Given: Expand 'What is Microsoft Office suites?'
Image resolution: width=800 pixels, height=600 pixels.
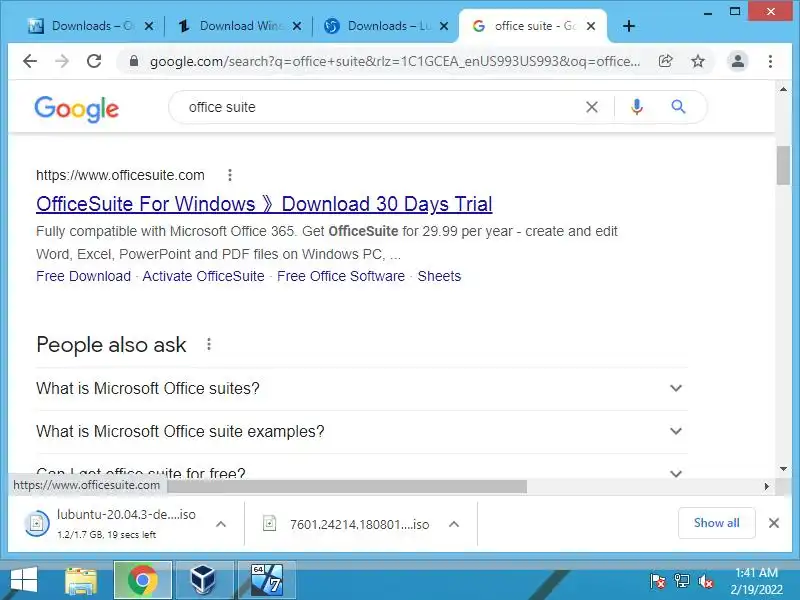Looking at the screenshot, I should point(362,389).
